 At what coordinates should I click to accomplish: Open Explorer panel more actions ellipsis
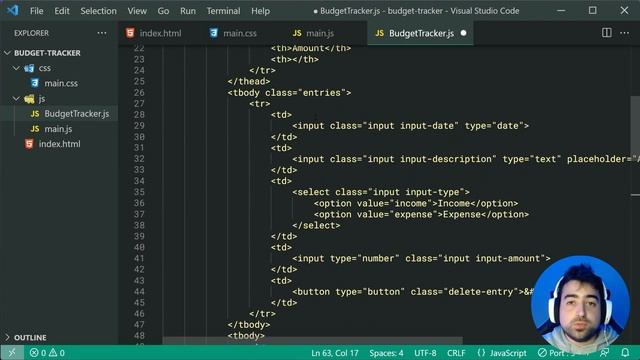102,33
